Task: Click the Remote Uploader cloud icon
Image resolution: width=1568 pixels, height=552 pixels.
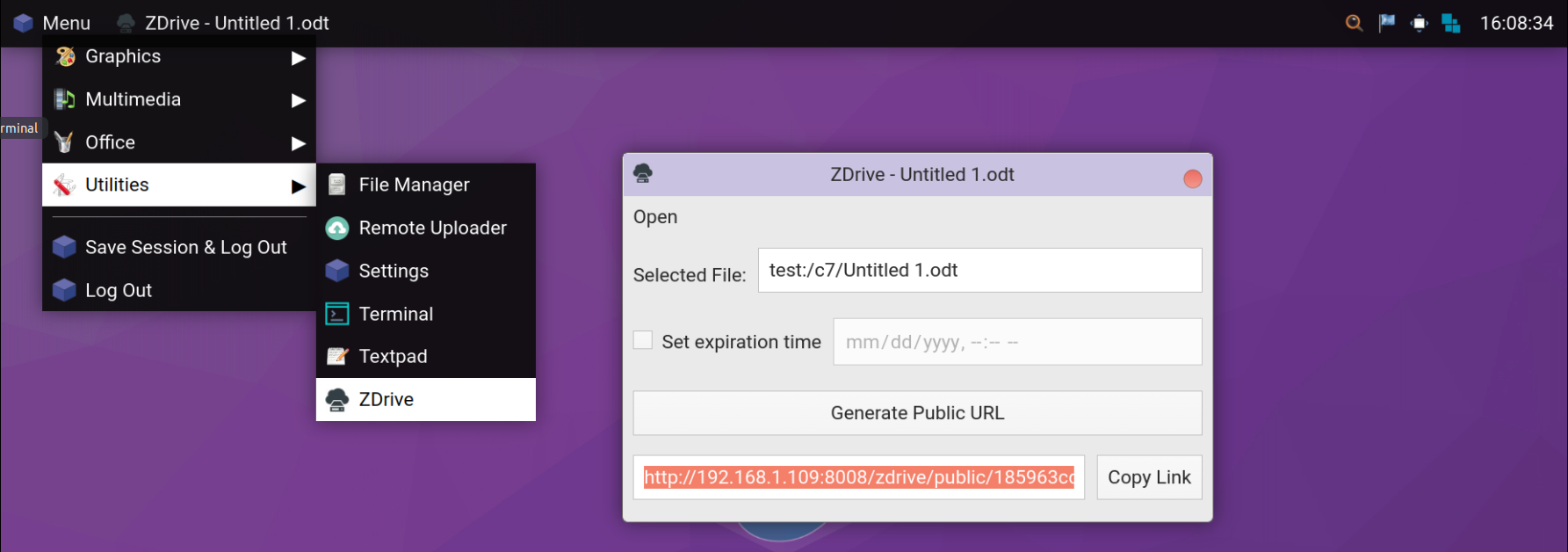Action: 337,229
